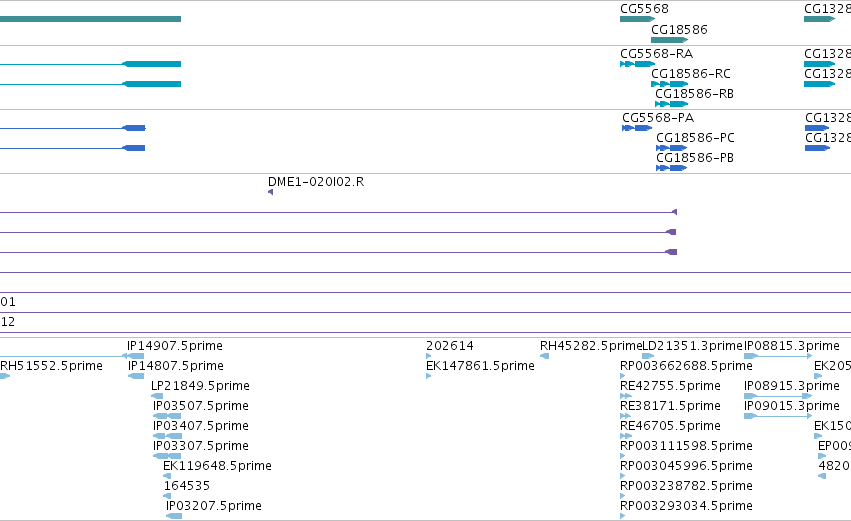Select the RP003662688.5prime label
851x521 pixels.
pyautogui.click(x=687, y=366)
